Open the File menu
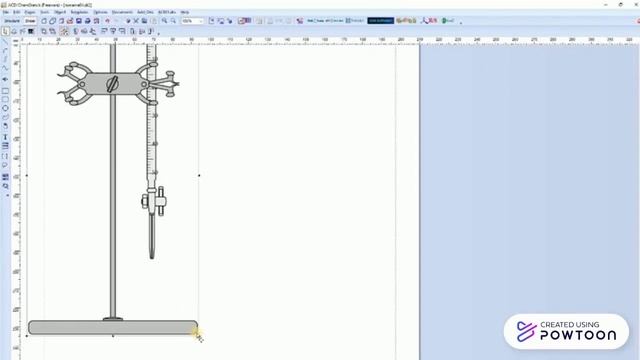The width and height of the screenshot is (640, 360). click(x=5, y=12)
